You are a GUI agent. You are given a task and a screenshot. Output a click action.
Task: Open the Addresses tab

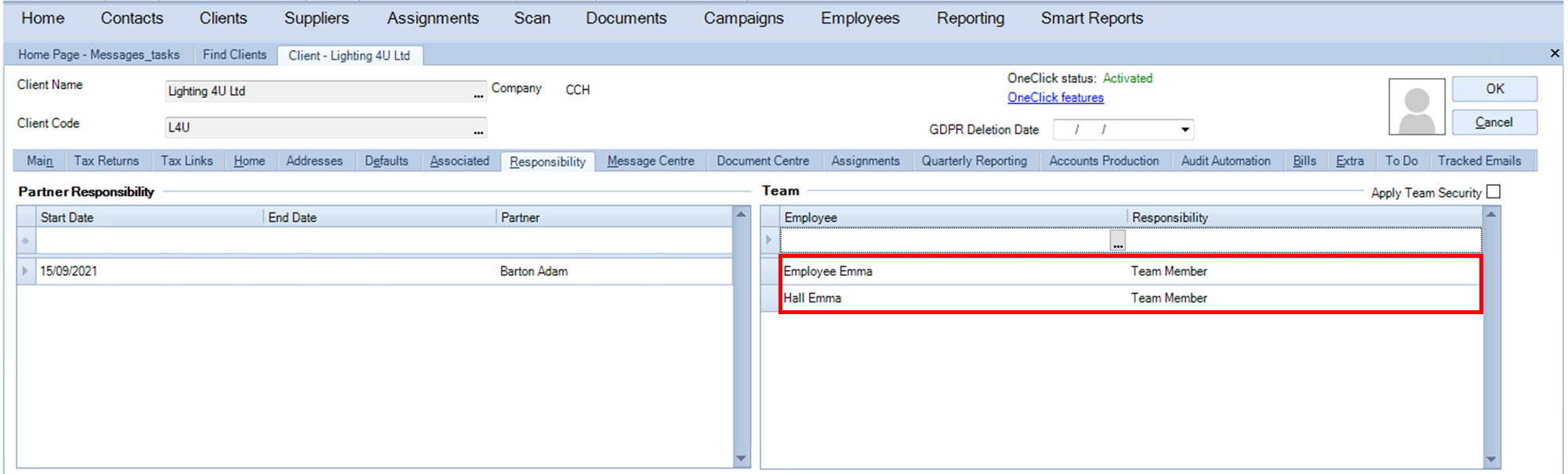pyautogui.click(x=314, y=161)
